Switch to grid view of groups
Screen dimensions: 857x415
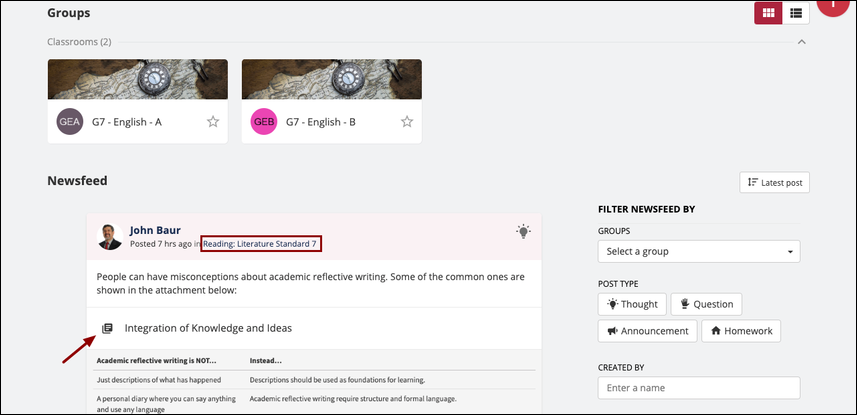(x=768, y=13)
